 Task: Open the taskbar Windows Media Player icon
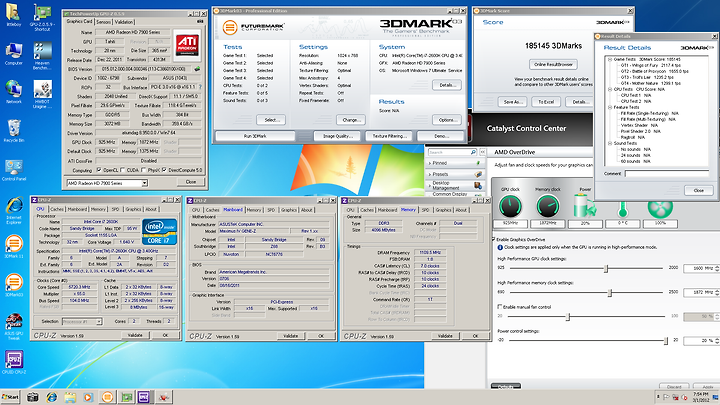pyautogui.click(x=88, y=397)
